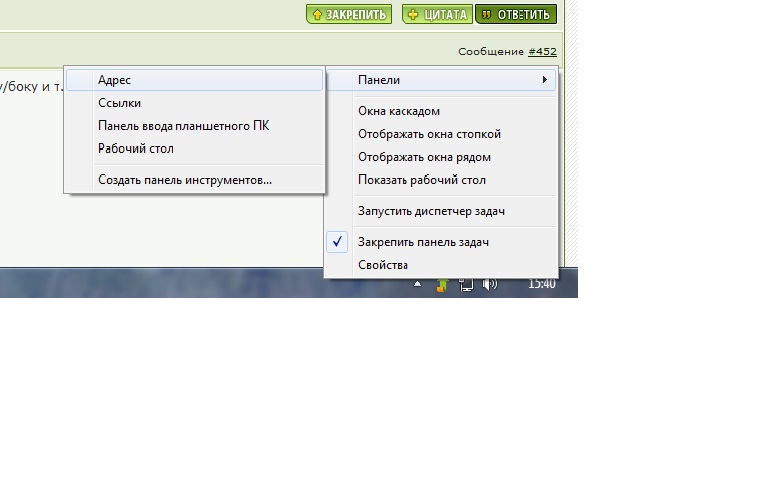Click the green arrow tray icon

441,285
